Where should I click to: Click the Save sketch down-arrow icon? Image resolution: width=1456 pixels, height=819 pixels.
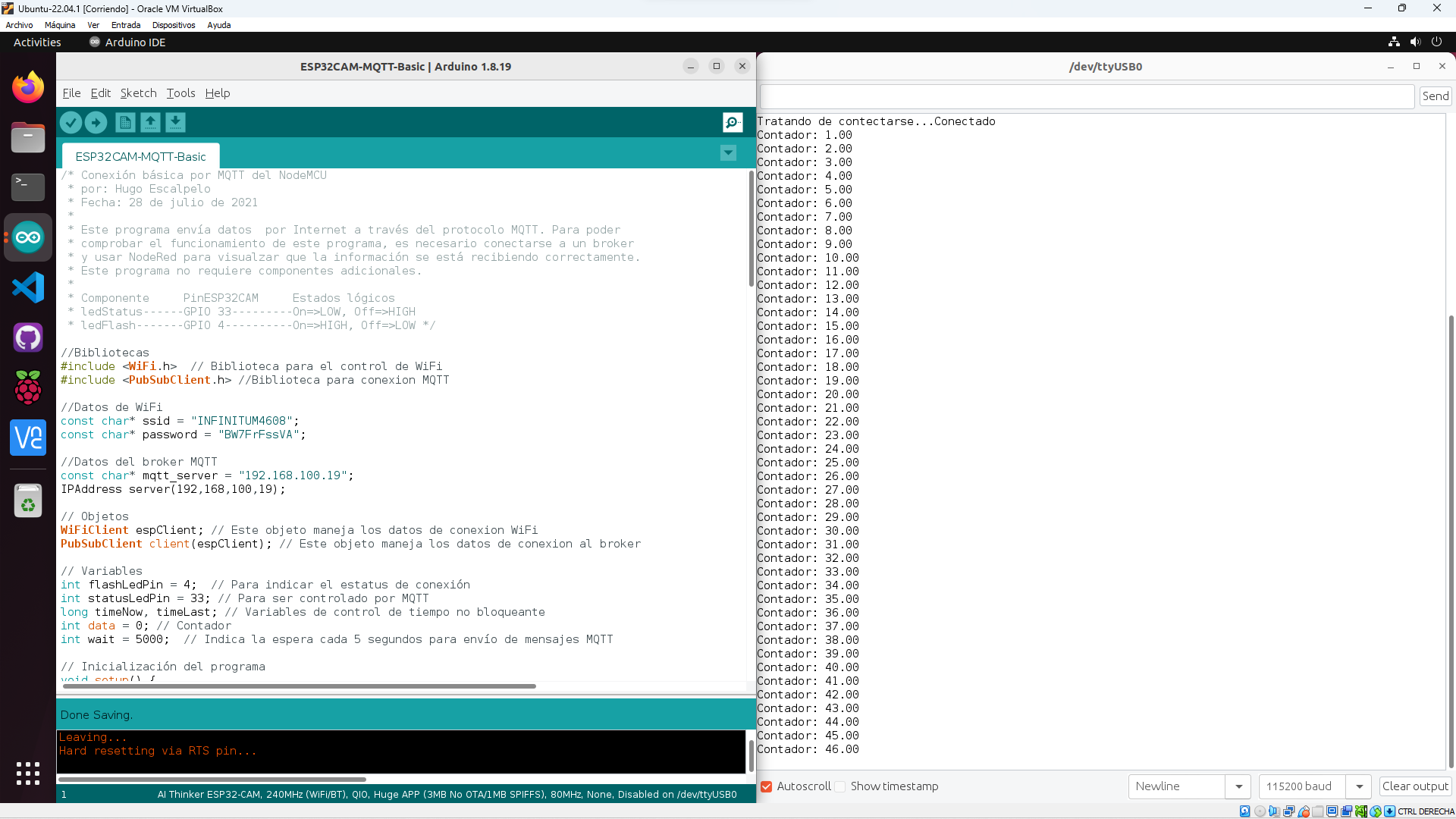click(175, 122)
